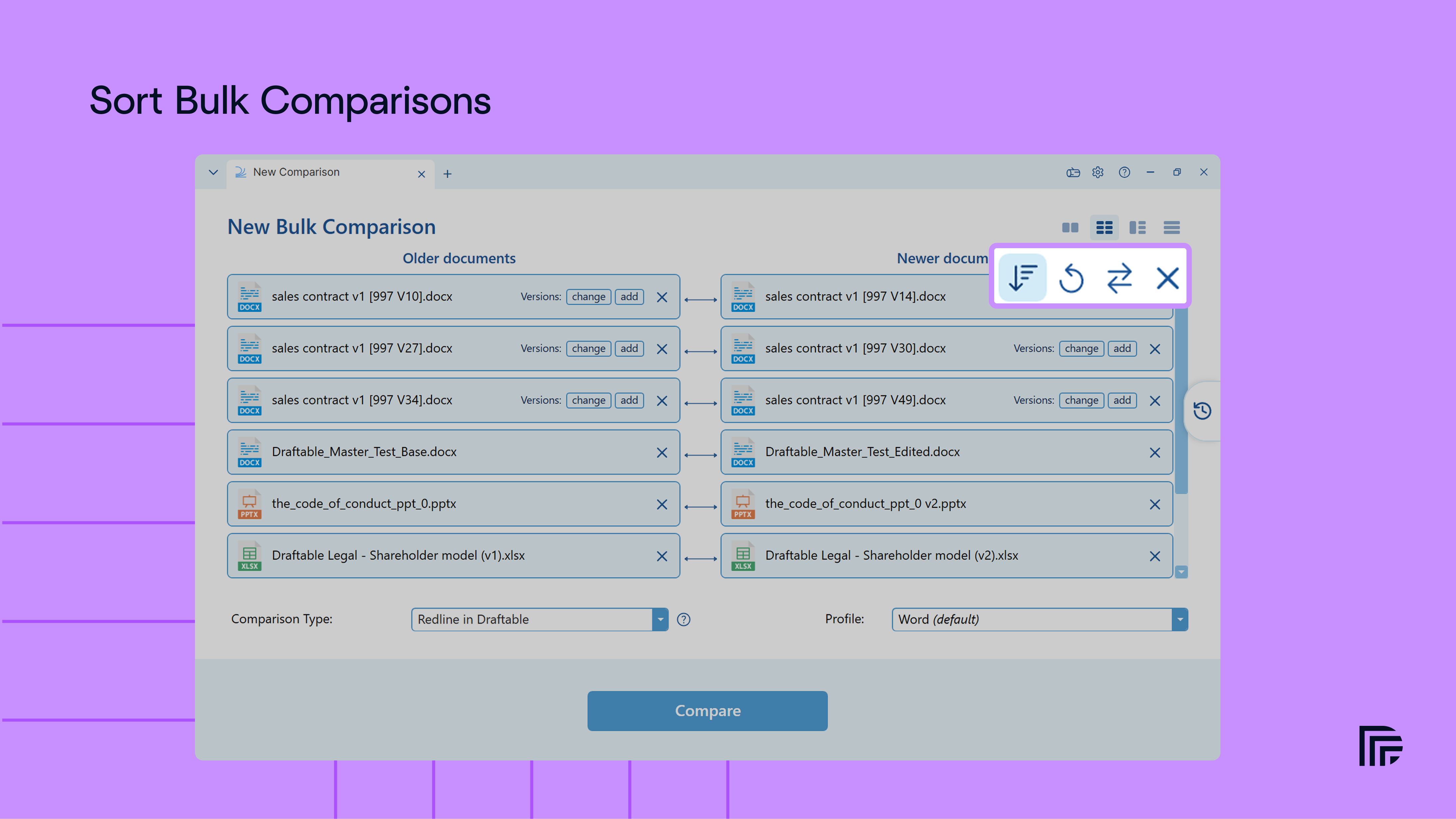Screen dimensions: 1456x819
Task: Remove sales contract V49 newer document
Action: pos(1155,401)
